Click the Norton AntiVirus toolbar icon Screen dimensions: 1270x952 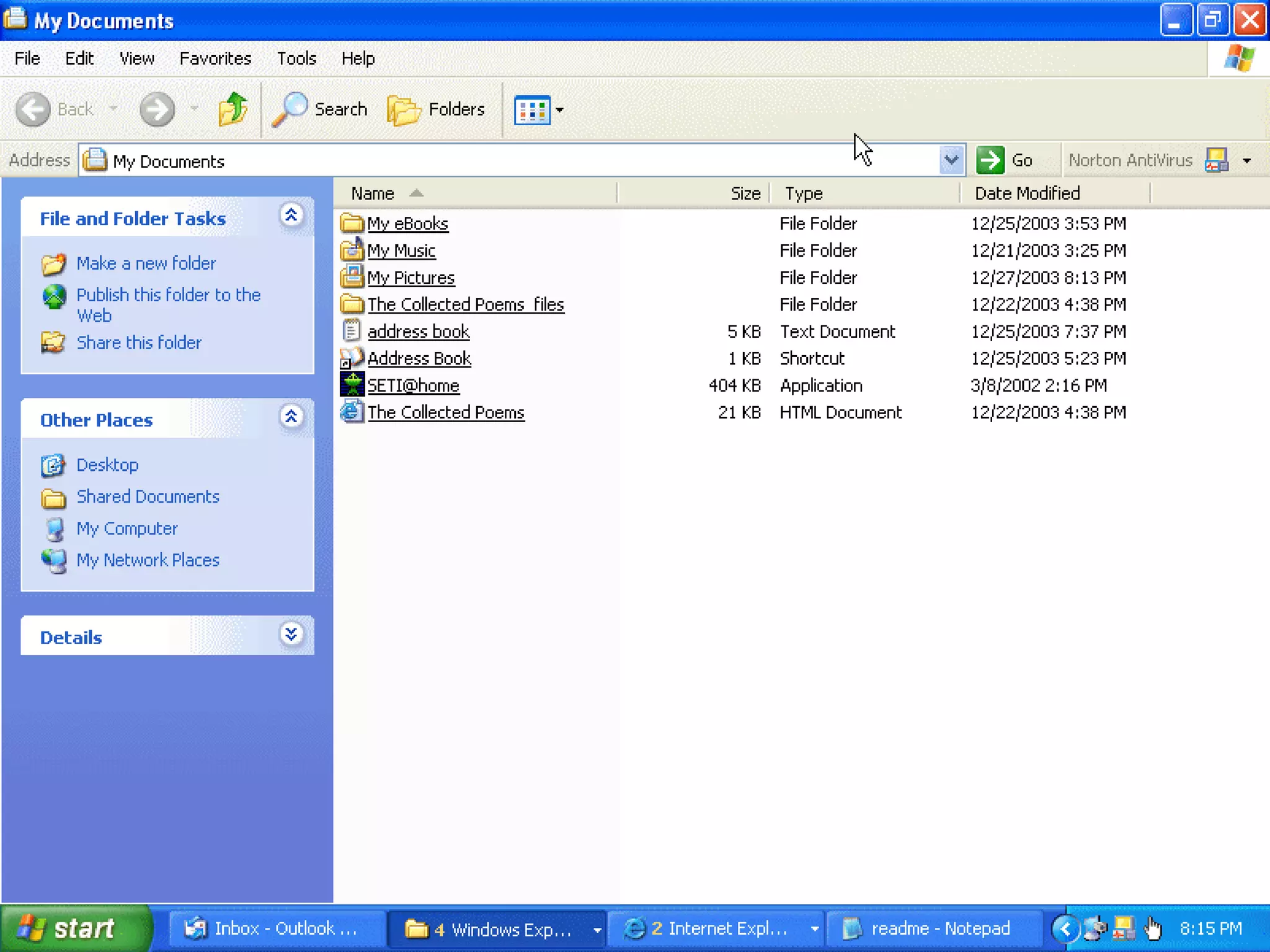click(1216, 161)
